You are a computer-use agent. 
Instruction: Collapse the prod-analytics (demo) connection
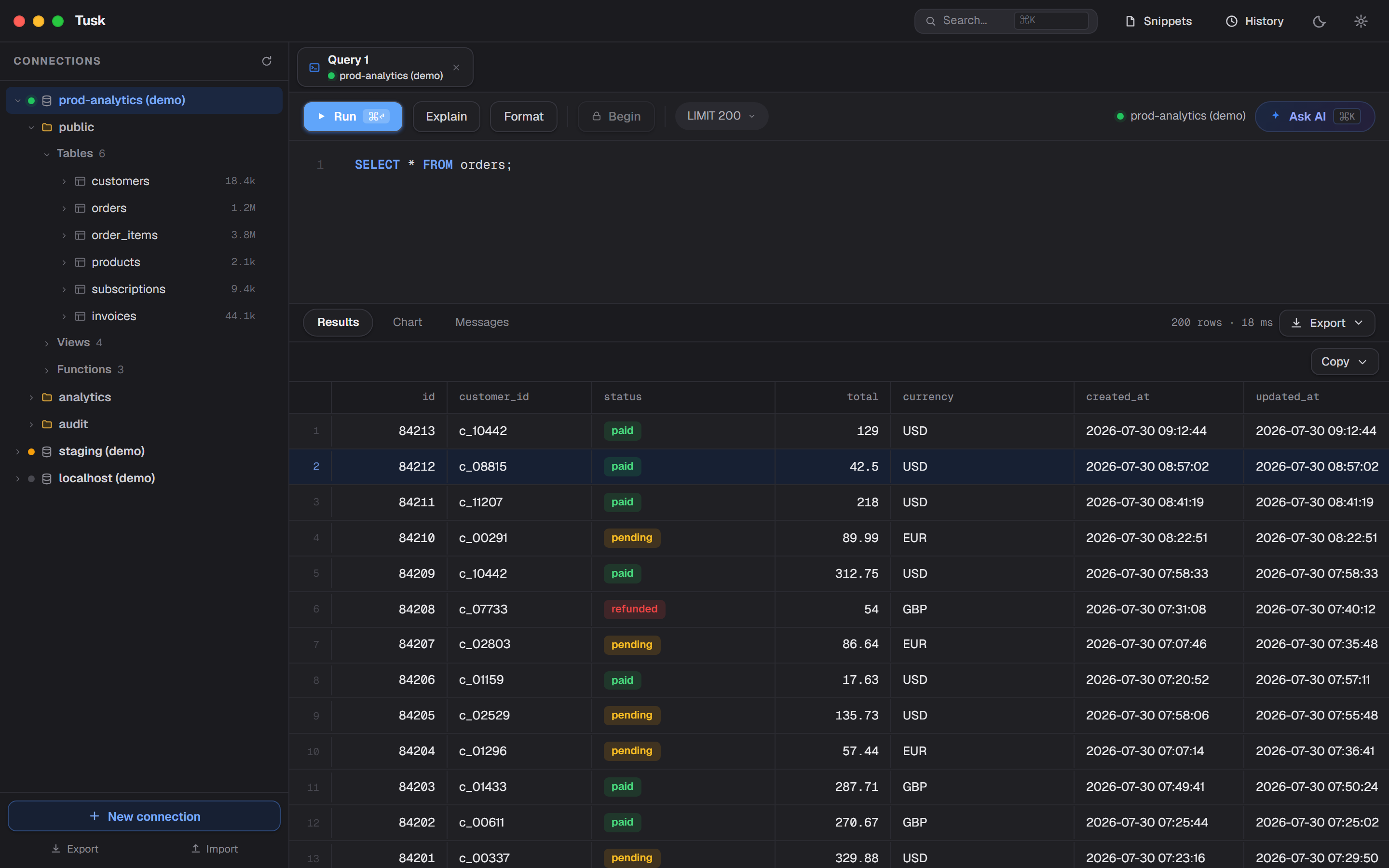click(x=18, y=100)
